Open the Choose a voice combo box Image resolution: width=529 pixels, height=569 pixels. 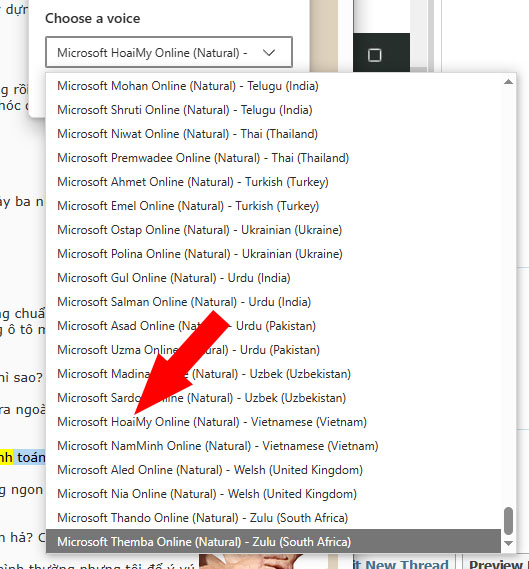pos(169,52)
